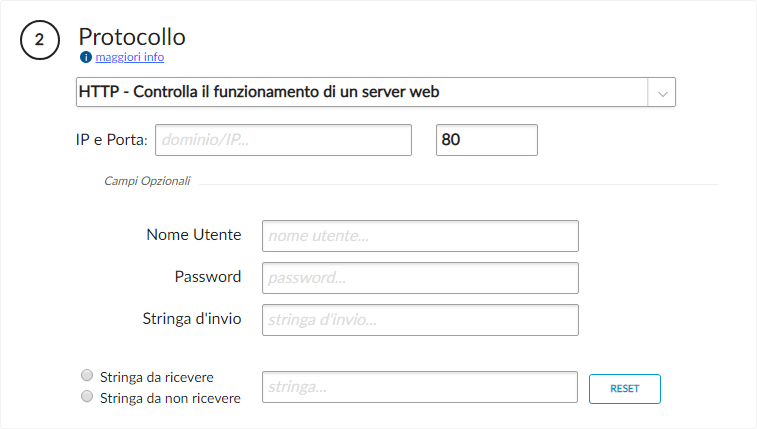
Task: Click the "IP e Porta:" label
Action: tap(112, 140)
